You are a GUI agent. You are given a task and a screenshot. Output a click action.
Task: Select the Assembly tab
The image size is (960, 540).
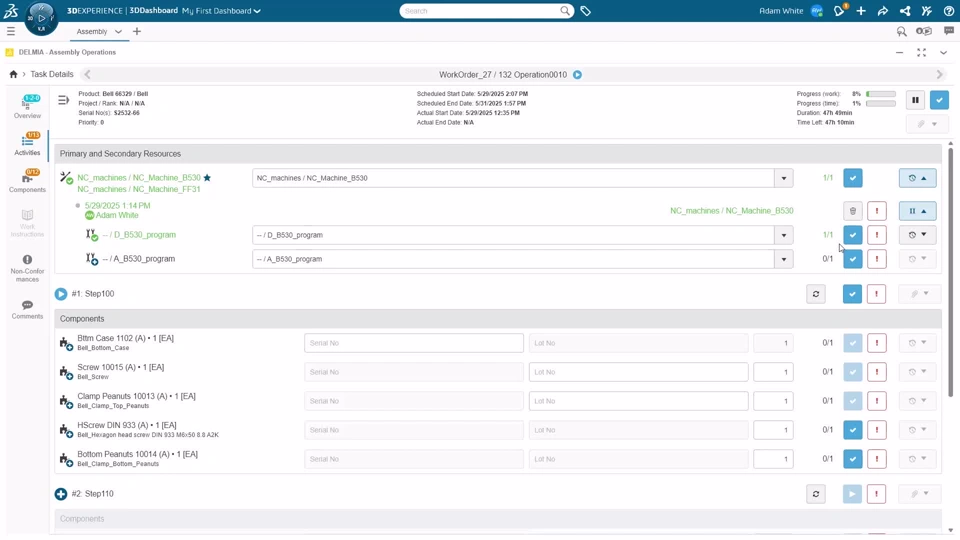[92, 31]
